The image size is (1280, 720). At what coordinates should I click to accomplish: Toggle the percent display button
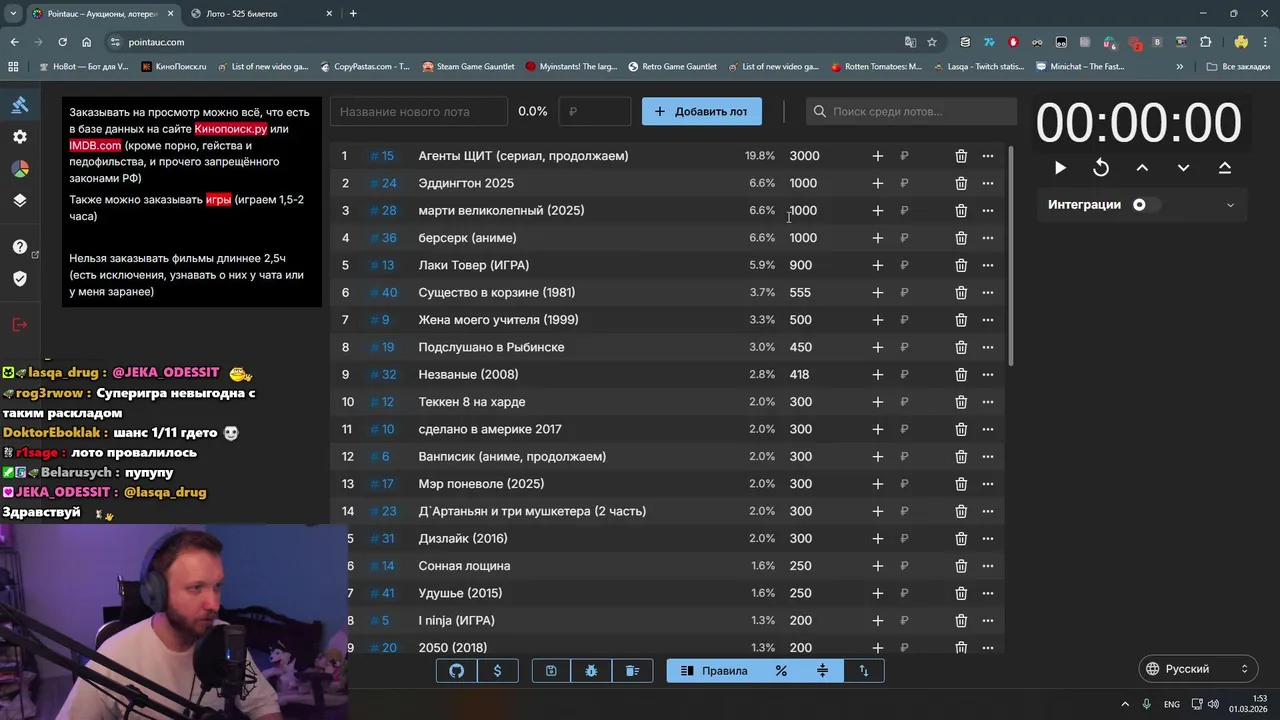point(781,671)
